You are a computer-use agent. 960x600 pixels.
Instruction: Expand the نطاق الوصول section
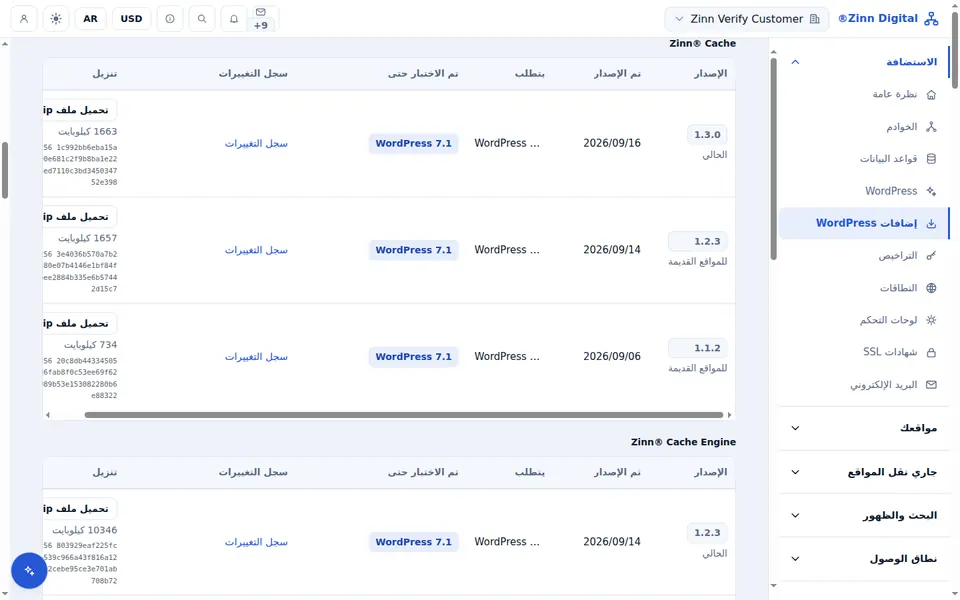864,558
